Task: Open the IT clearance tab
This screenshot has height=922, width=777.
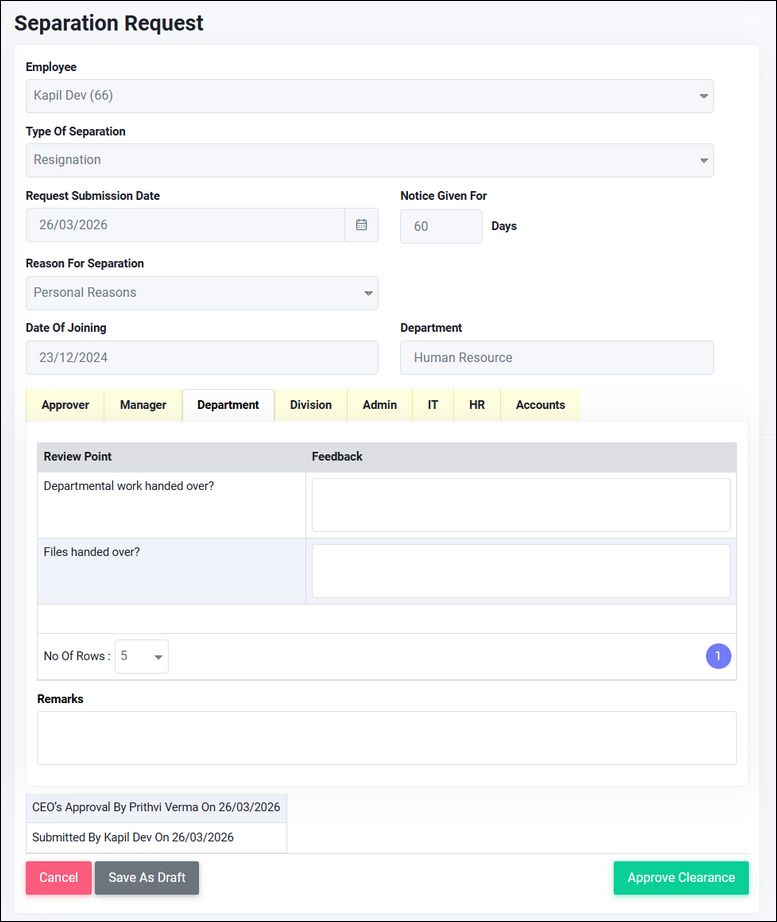Action: (x=433, y=405)
